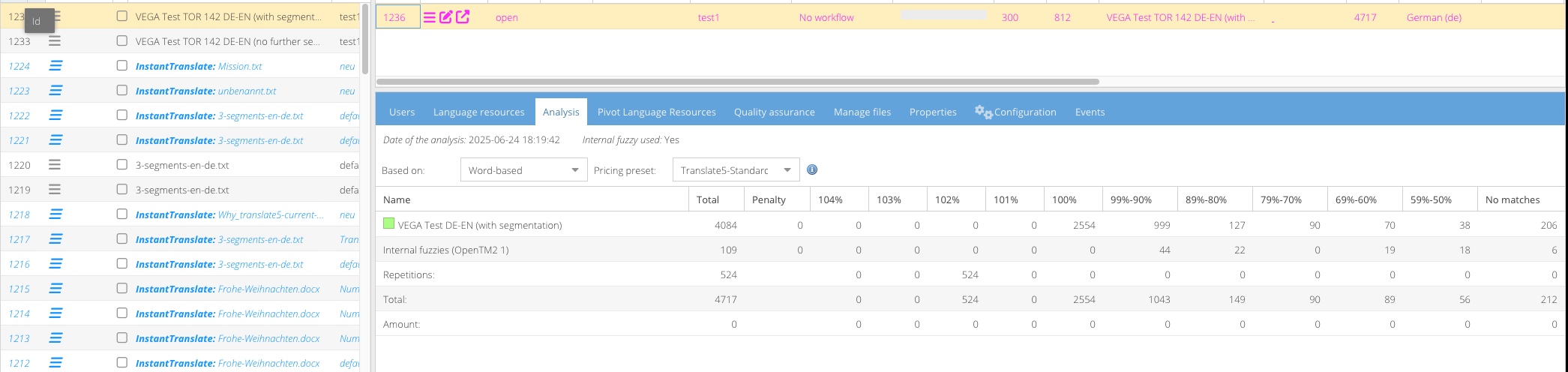Screen dimensions: 1568x372
Task: Check the box for InstantTranslate Mission.txt
Action: (122, 66)
